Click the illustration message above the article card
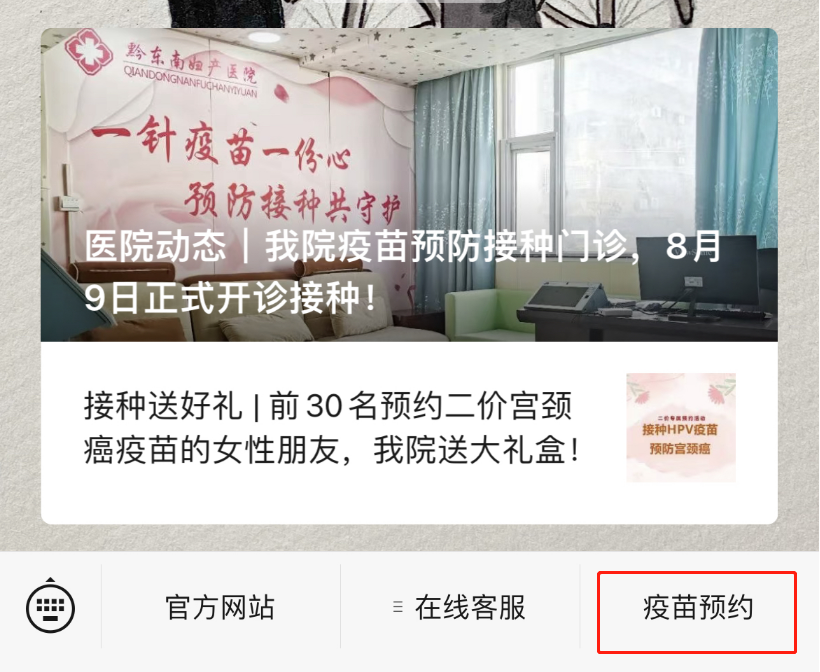Screen dimensions: 820x672 pyautogui.click(x=409, y=13)
